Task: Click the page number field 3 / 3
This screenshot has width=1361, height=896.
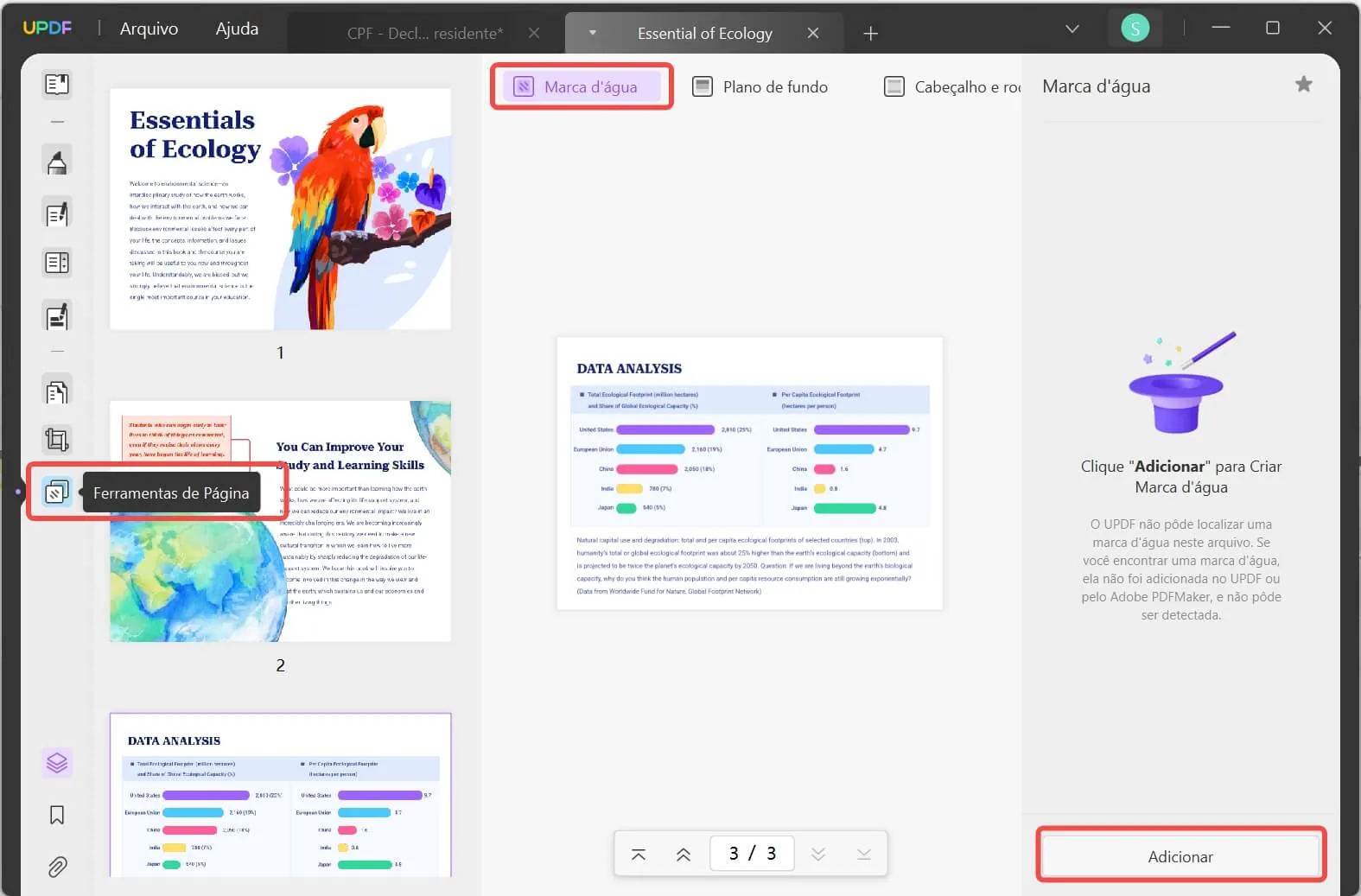Action: coord(752,854)
